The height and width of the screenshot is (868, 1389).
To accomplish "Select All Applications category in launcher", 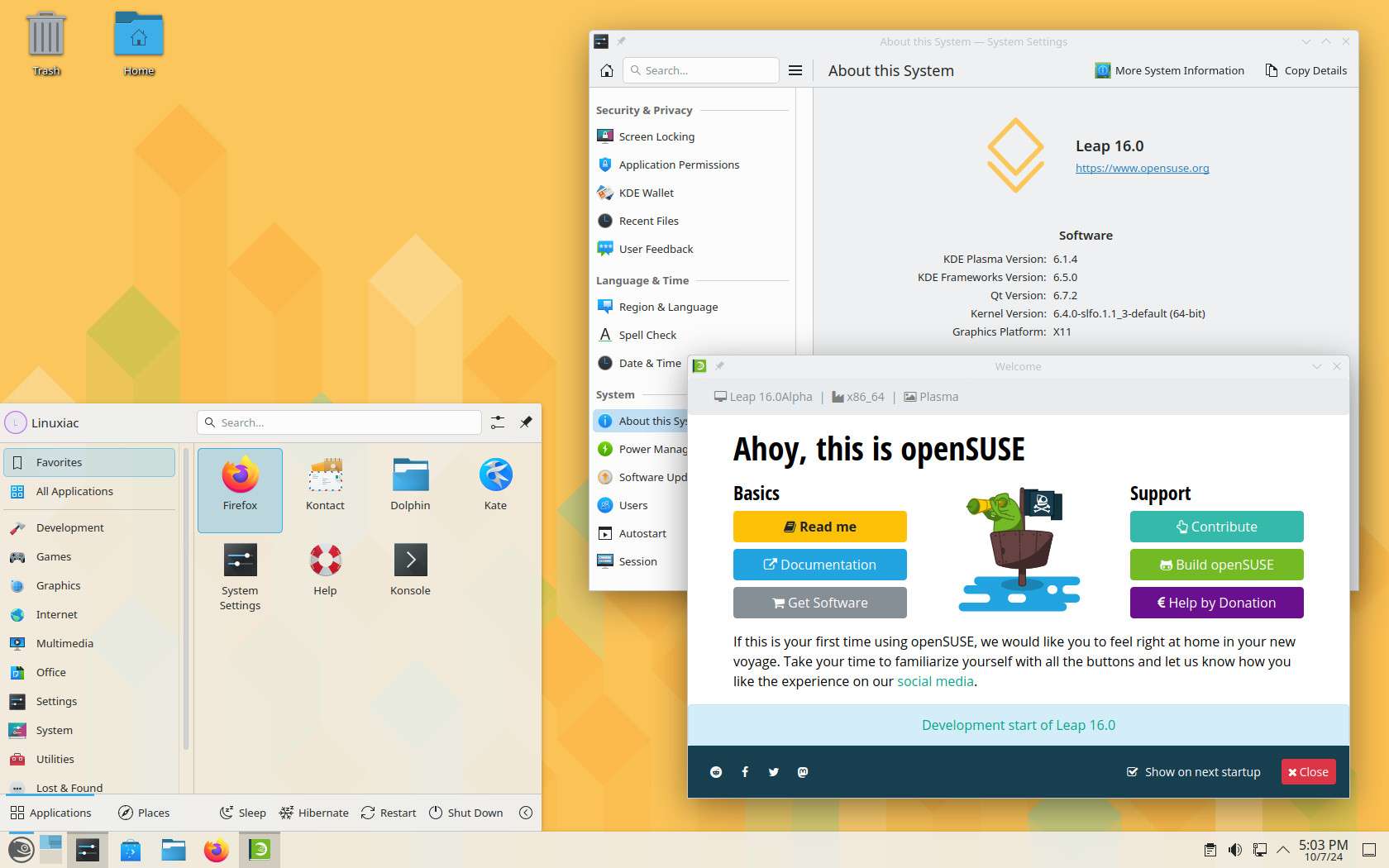I will click(89, 491).
